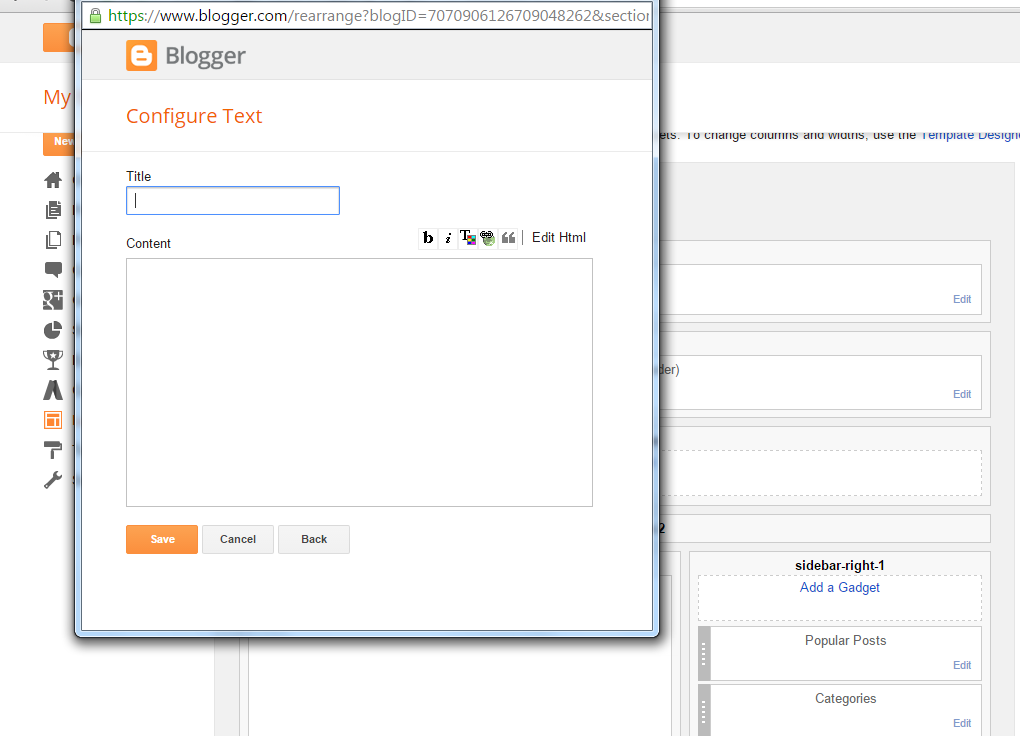Screen dimensions: 1020x736
Task: Click the Blogger logo in popup header
Action: (186, 56)
